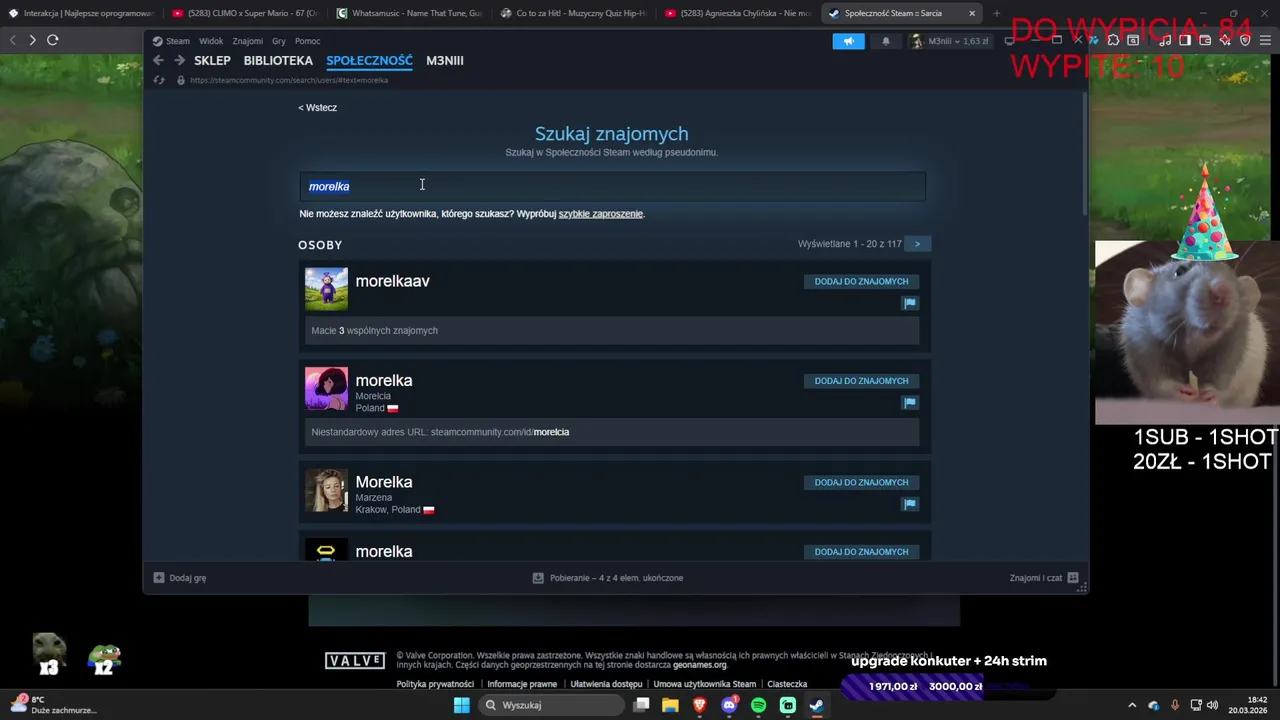Viewport: 1280px width, 720px height.
Task: Report morelkaav using the flag icon
Action: tap(909, 303)
